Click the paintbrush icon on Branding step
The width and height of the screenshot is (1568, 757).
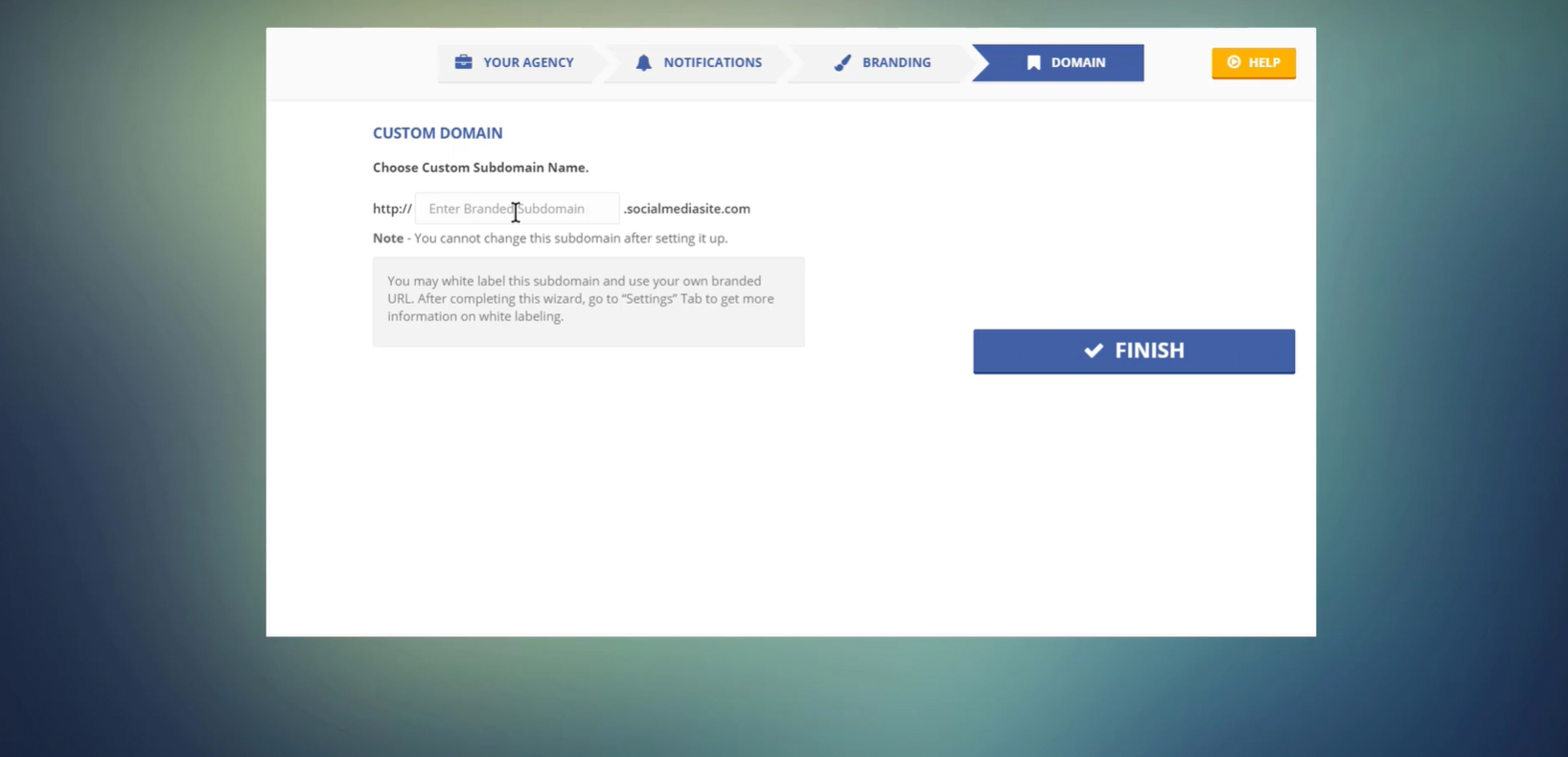point(842,62)
